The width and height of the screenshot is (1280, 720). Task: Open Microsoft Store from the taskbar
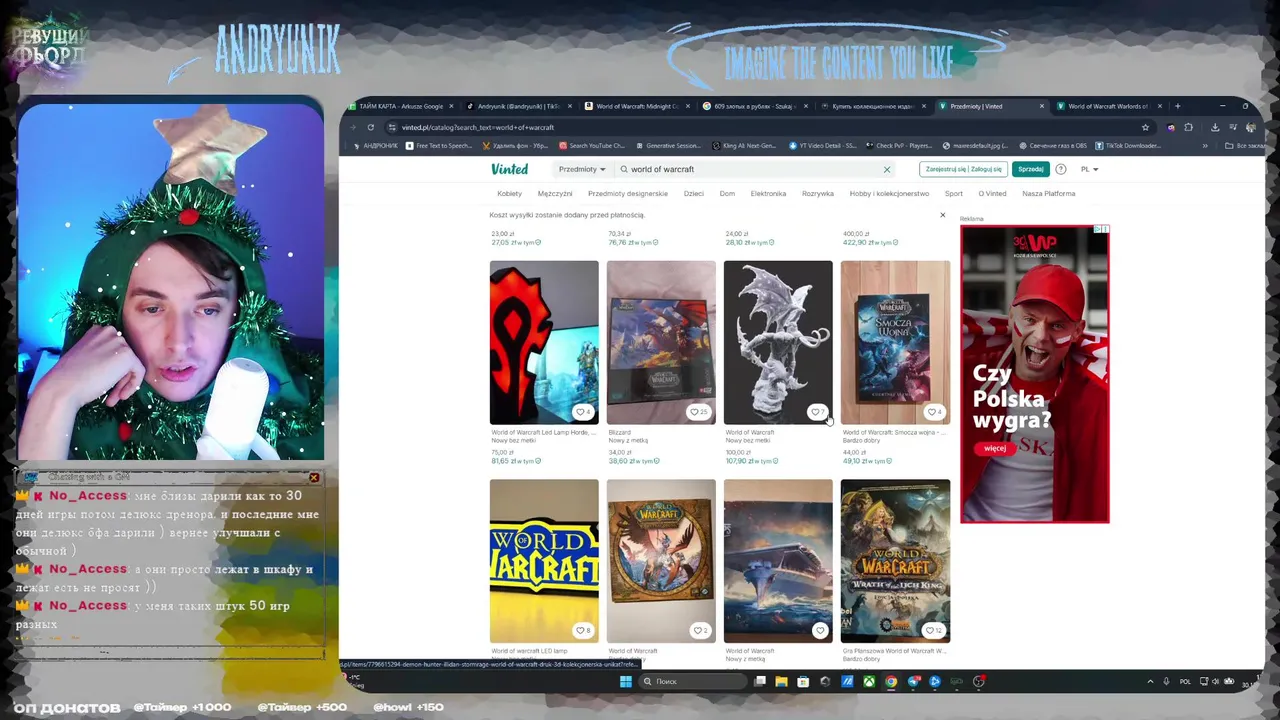click(x=803, y=681)
